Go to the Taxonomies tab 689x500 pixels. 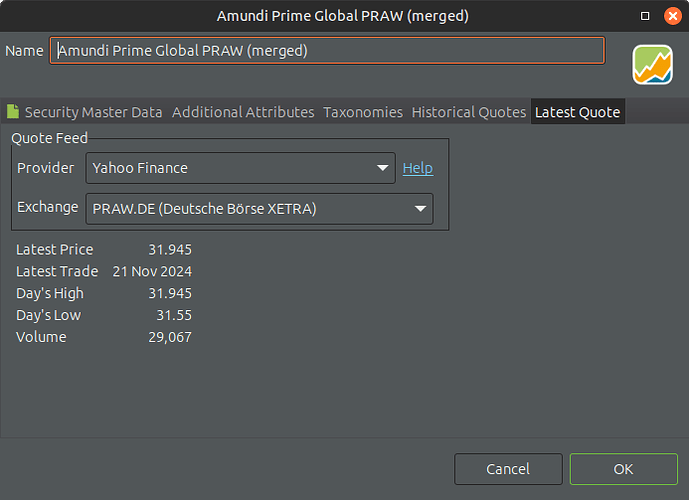pyautogui.click(x=363, y=112)
